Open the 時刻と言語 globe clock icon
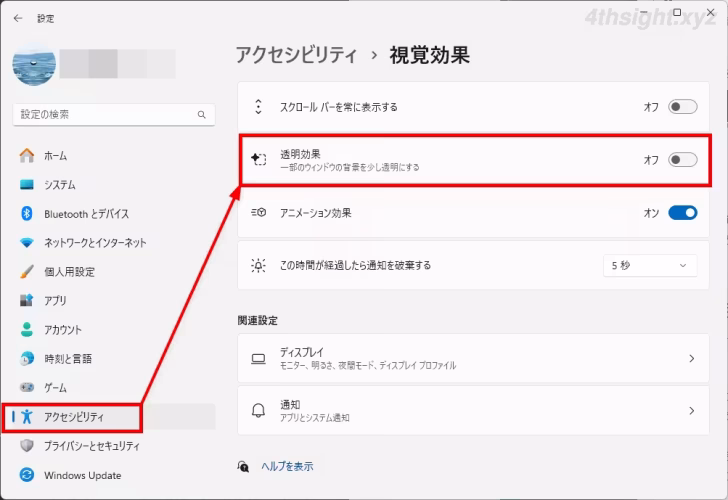This screenshot has width=728, height=500. tap(27, 358)
